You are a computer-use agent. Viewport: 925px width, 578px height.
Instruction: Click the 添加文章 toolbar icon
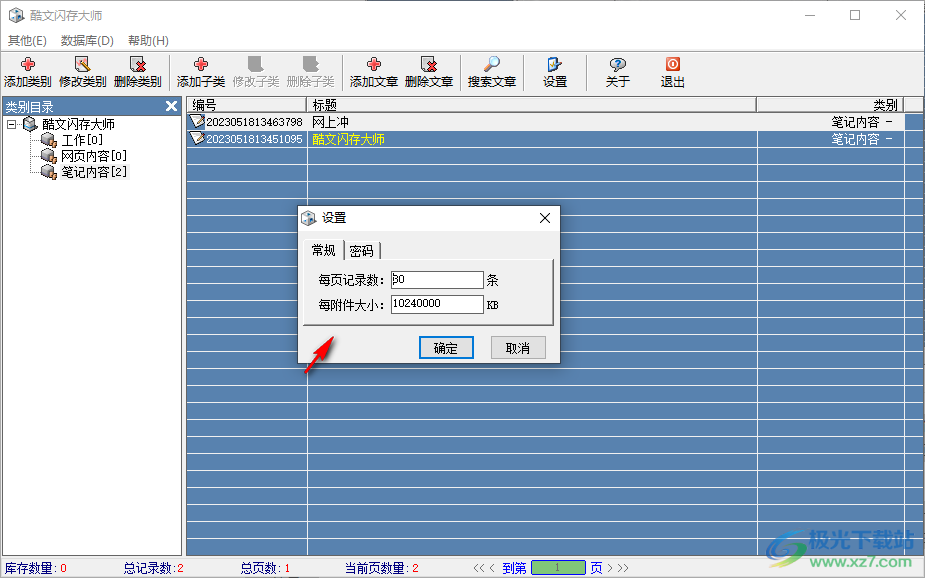point(373,73)
